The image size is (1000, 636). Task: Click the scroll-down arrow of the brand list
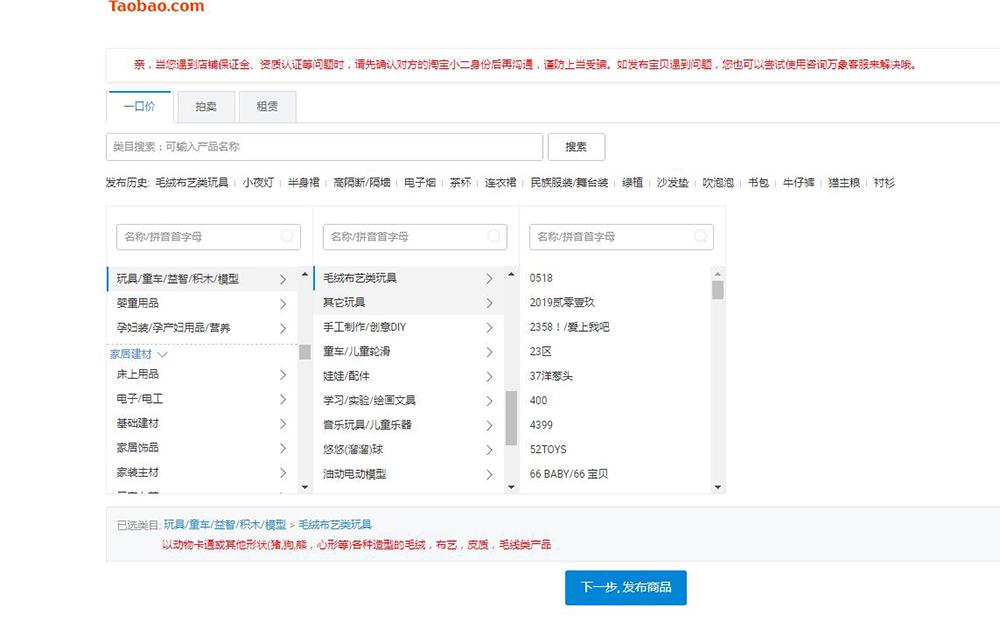(717, 487)
